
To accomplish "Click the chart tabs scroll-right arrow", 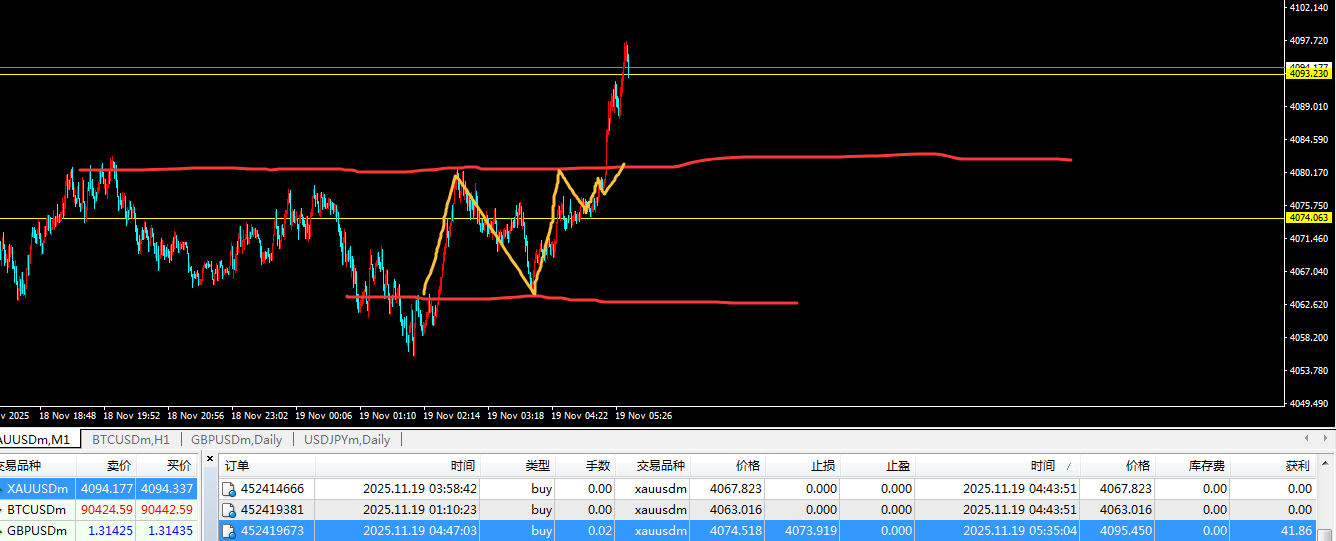I will (1327, 439).
